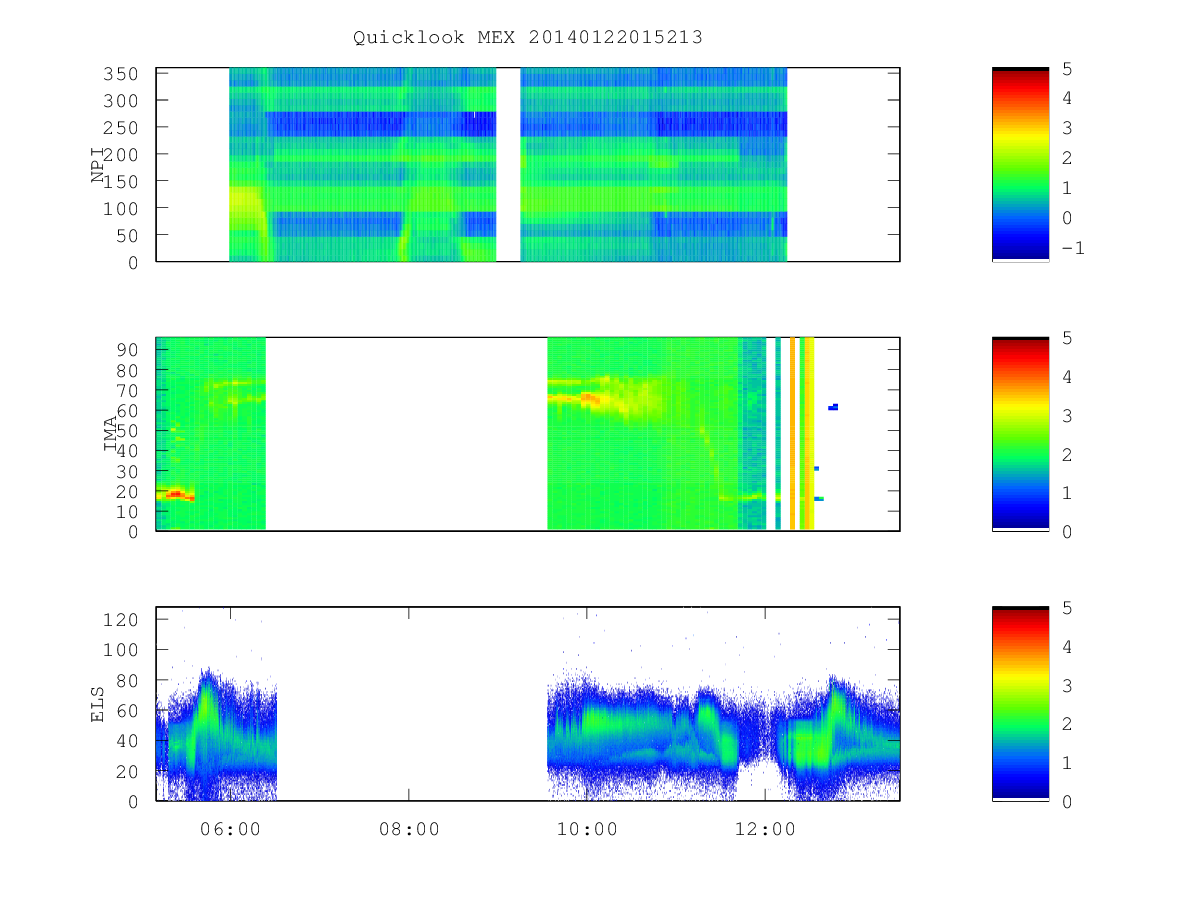Click the 08:00 time tick label
The image size is (1200, 900).
(409, 829)
